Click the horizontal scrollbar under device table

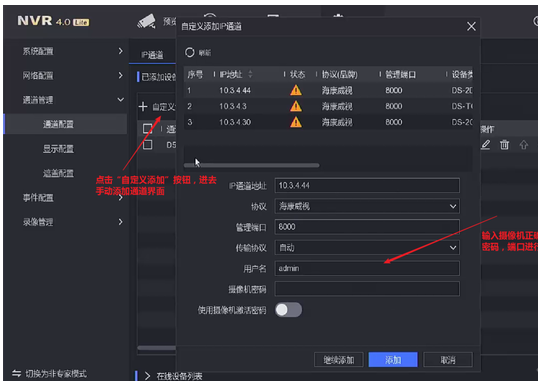pyautogui.click(x=252, y=165)
